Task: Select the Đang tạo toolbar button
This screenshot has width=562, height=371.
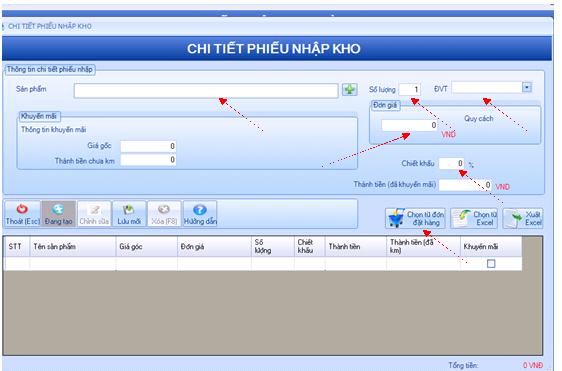Action: pos(58,214)
